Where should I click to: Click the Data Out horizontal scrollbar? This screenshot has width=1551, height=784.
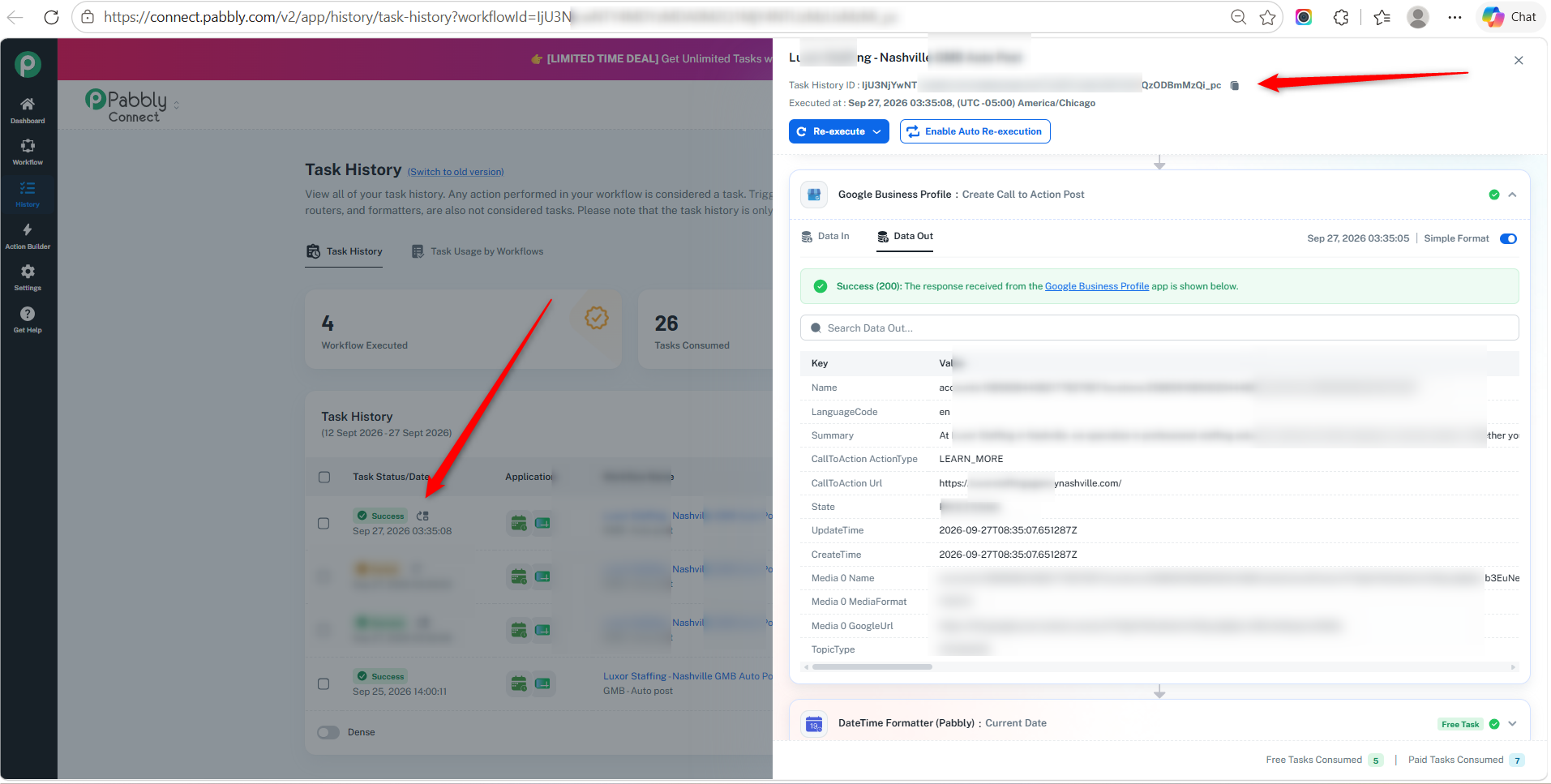click(x=872, y=667)
